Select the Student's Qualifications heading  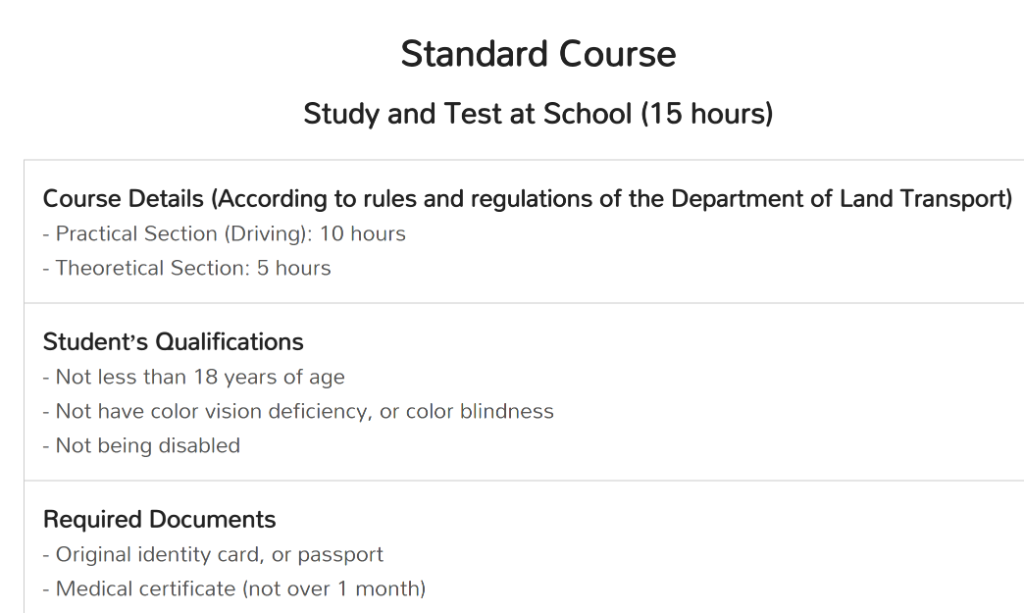(173, 341)
